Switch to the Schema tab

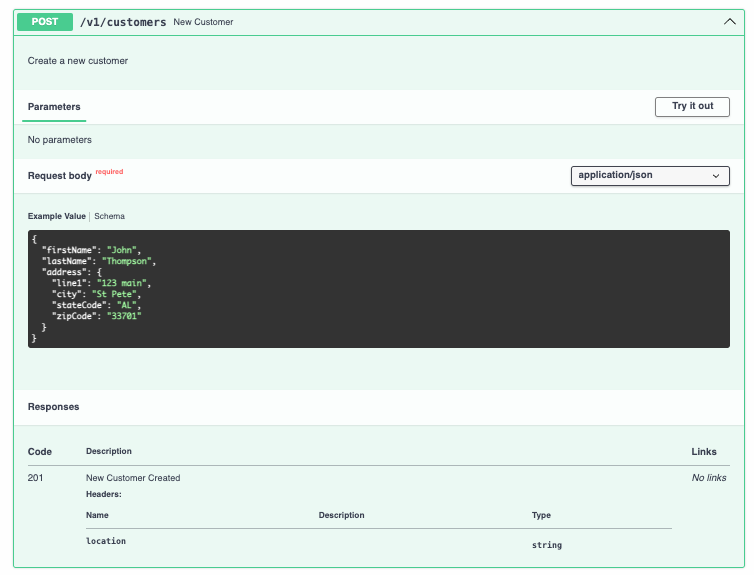coord(110,216)
